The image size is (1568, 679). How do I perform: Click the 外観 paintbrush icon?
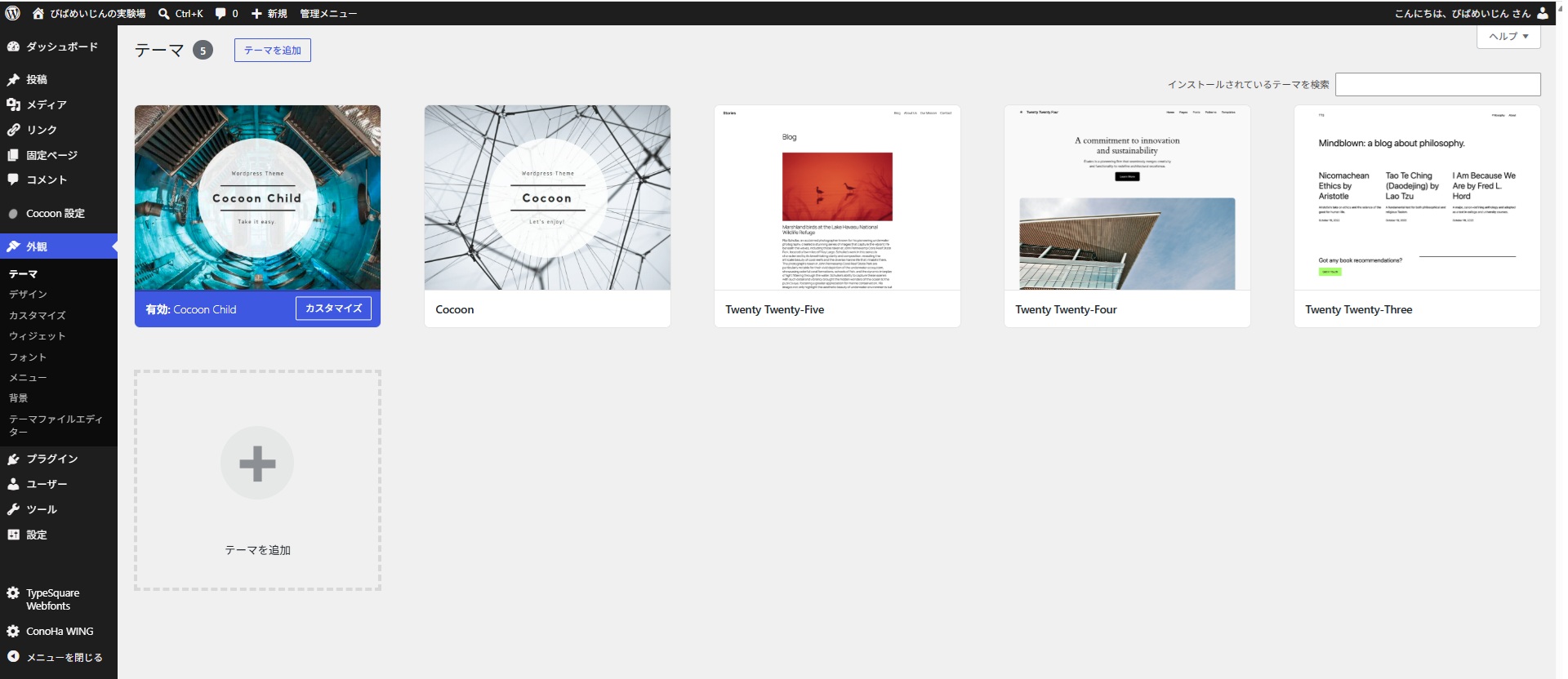pyautogui.click(x=13, y=246)
